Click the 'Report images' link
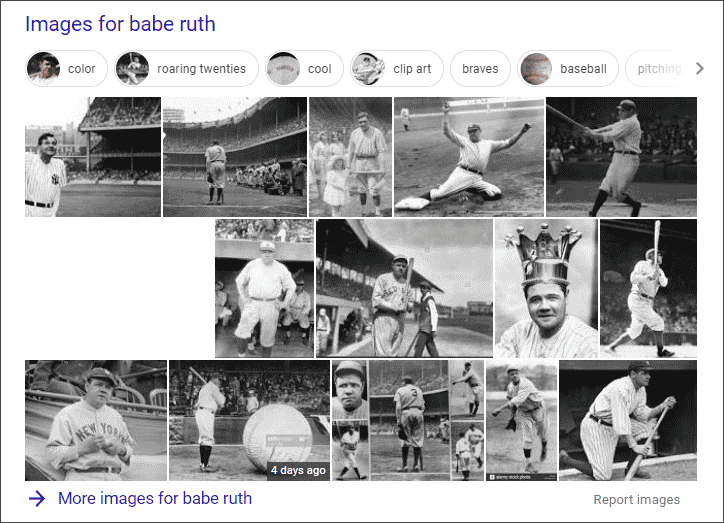724x523 pixels. tap(636, 499)
